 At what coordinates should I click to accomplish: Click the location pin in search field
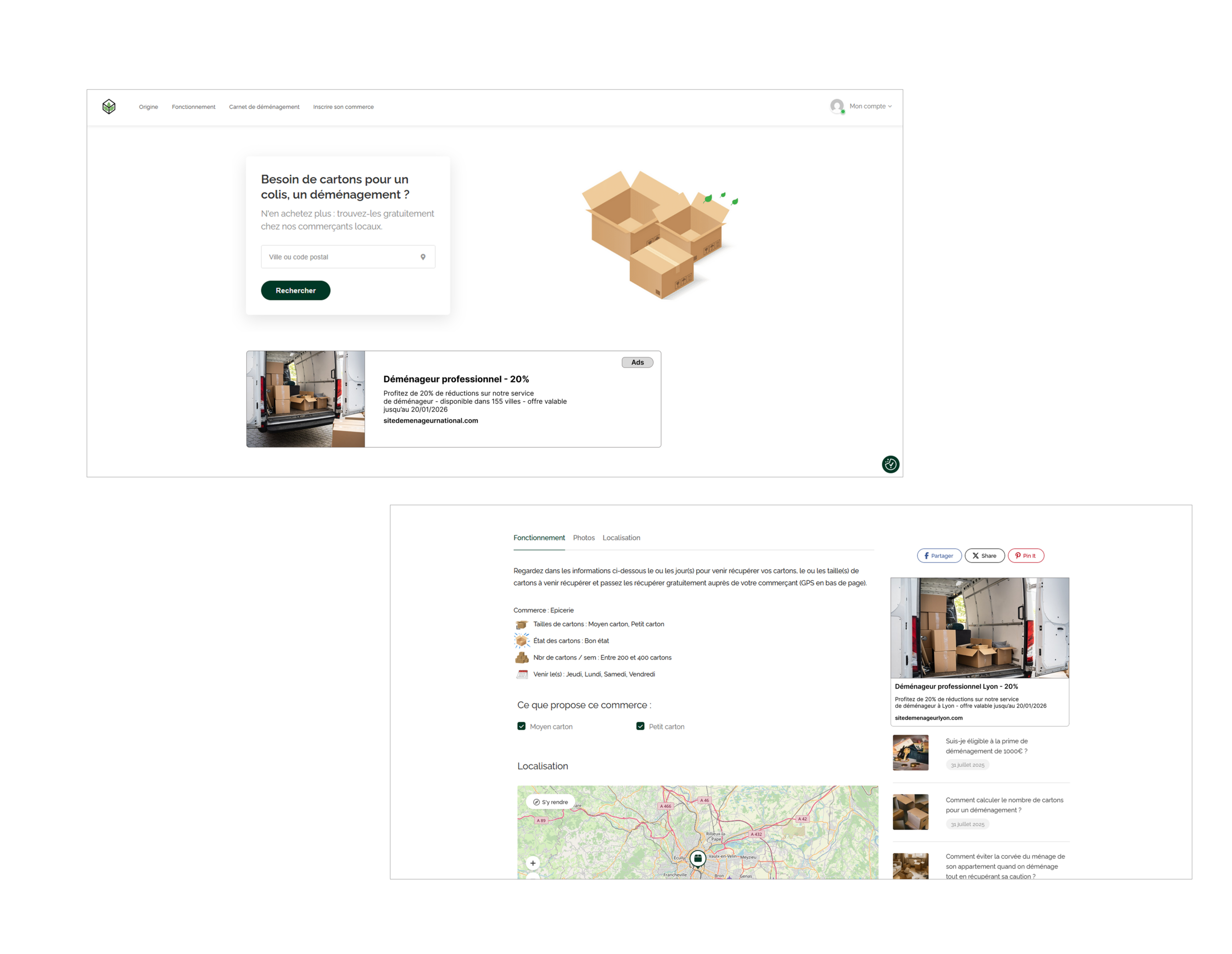pyautogui.click(x=423, y=257)
